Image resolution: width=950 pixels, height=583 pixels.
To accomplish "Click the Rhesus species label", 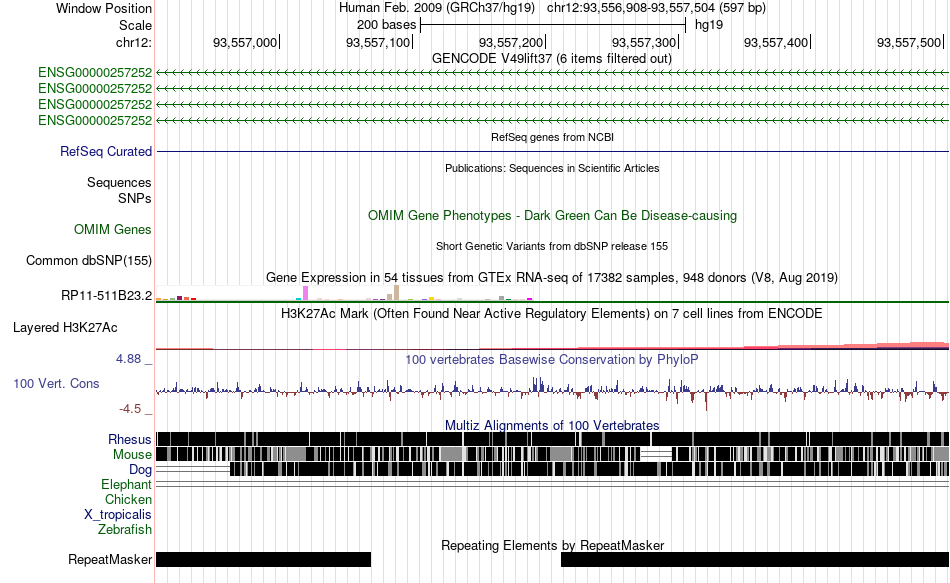I will 130,440.
